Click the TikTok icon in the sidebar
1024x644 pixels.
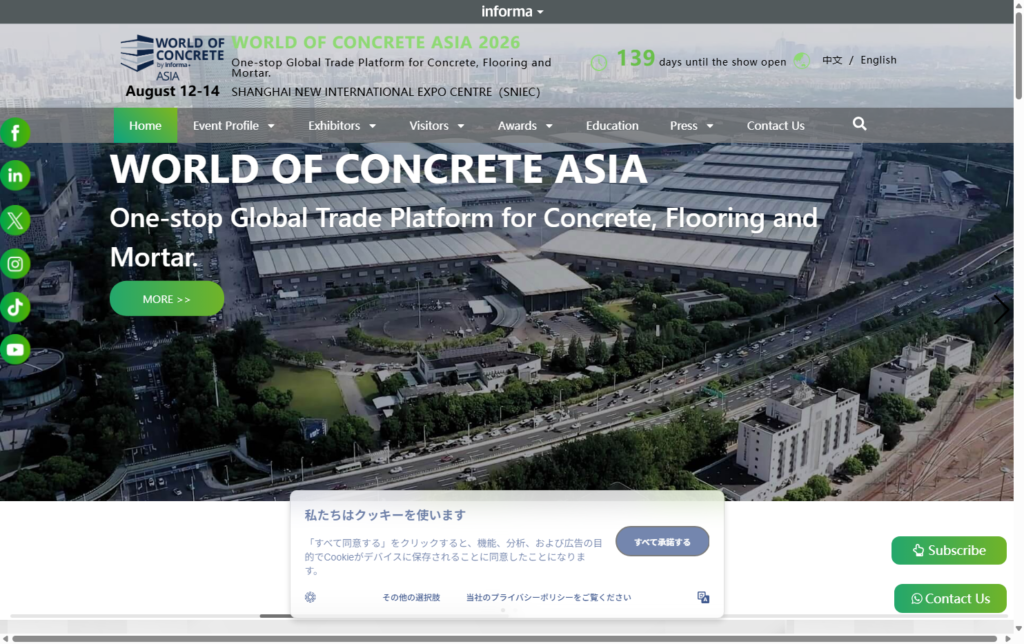[x=15, y=307]
